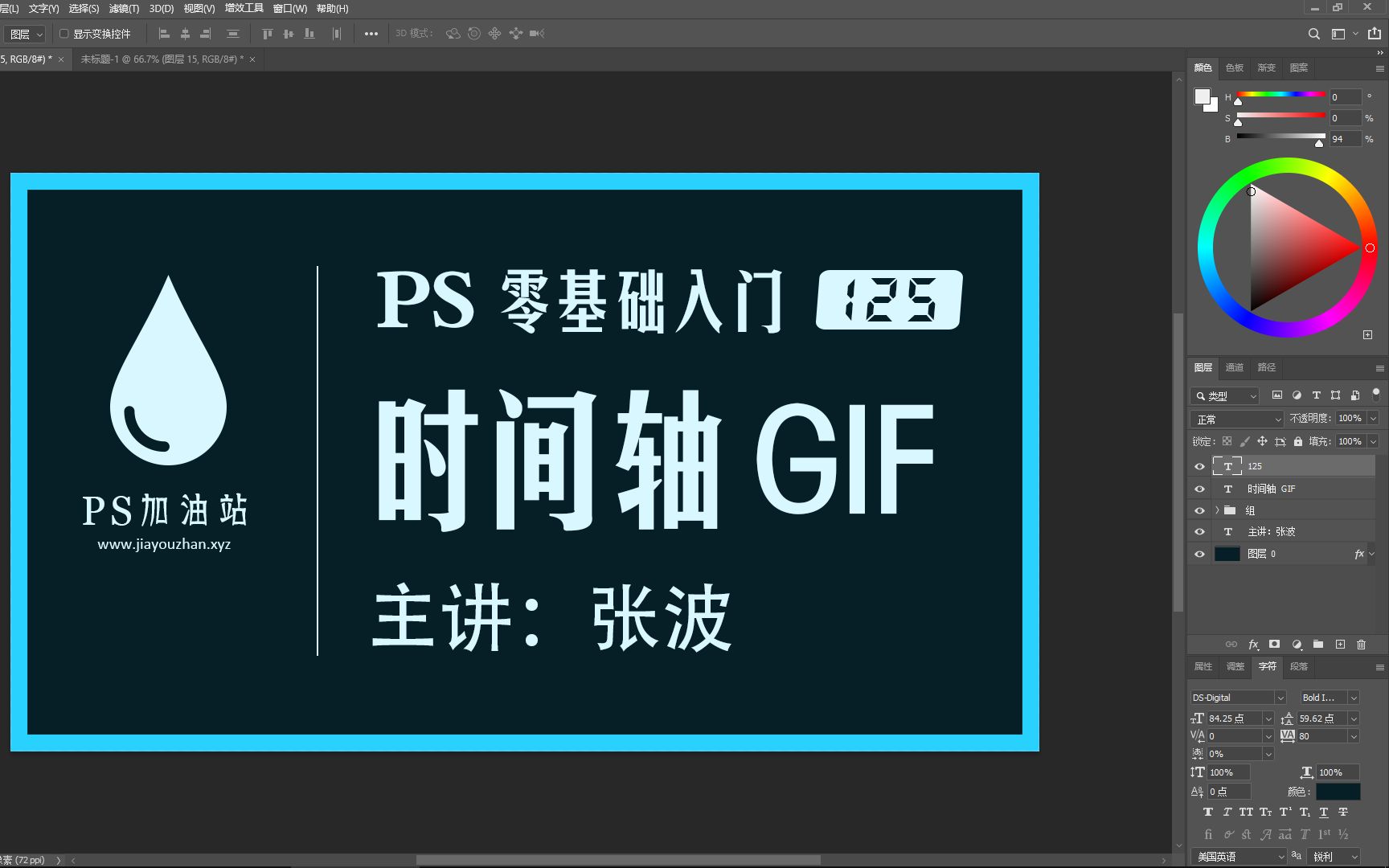Hide the 时间轴 GIF text layer

[1199, 489]
